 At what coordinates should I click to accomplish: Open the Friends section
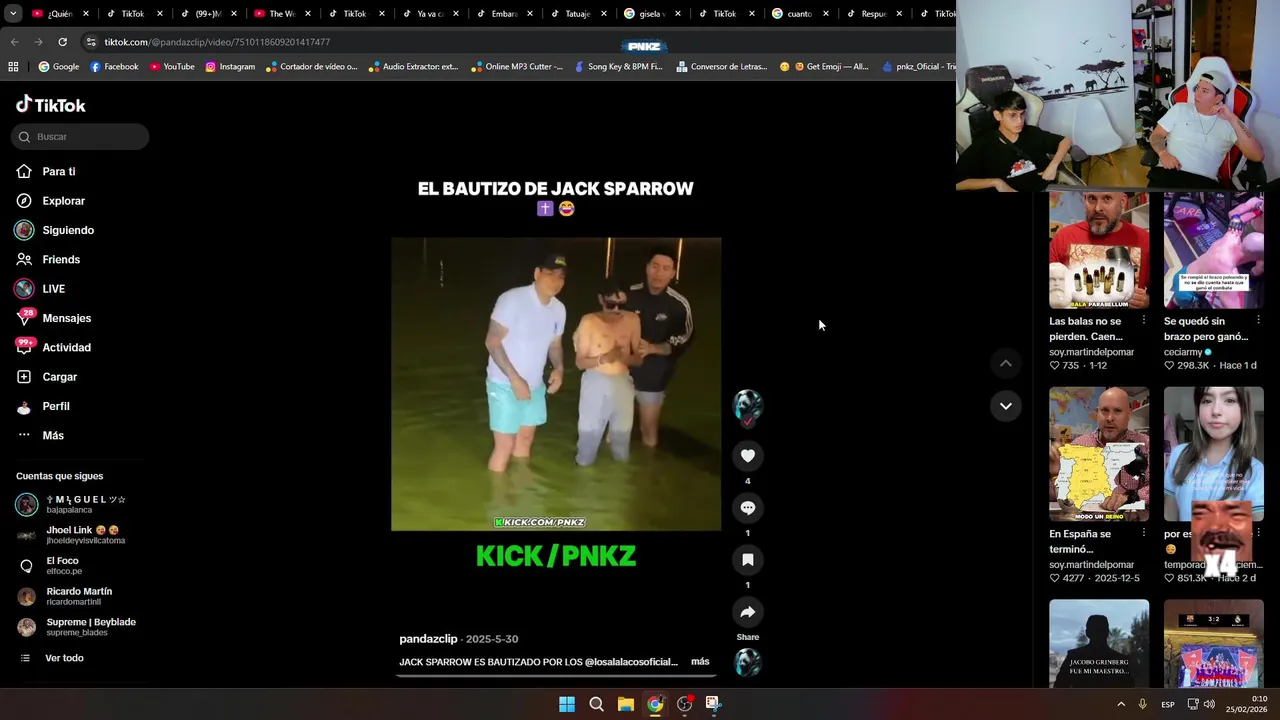click(x=60, y=259)
